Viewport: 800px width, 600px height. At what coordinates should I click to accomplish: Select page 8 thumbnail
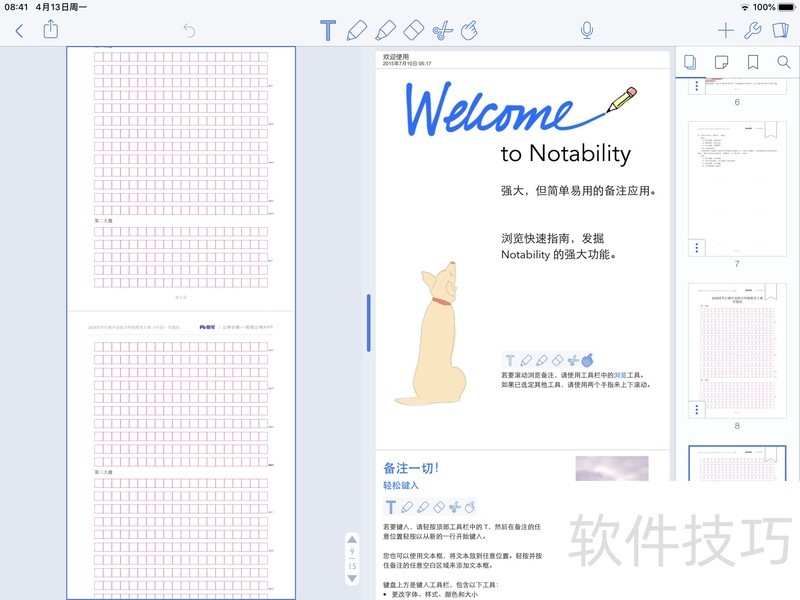[737, 351]
